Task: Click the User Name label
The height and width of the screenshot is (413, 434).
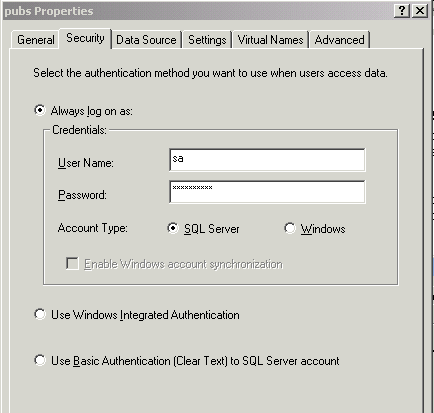Action: (86, 163)
